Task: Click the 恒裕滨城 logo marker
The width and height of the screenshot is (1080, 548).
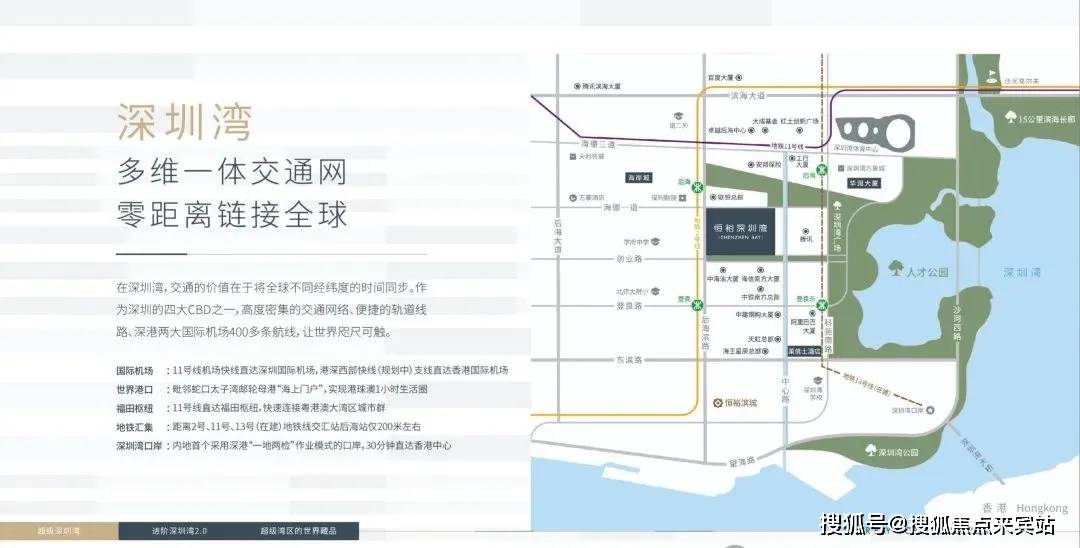Action: click(717, 402)
